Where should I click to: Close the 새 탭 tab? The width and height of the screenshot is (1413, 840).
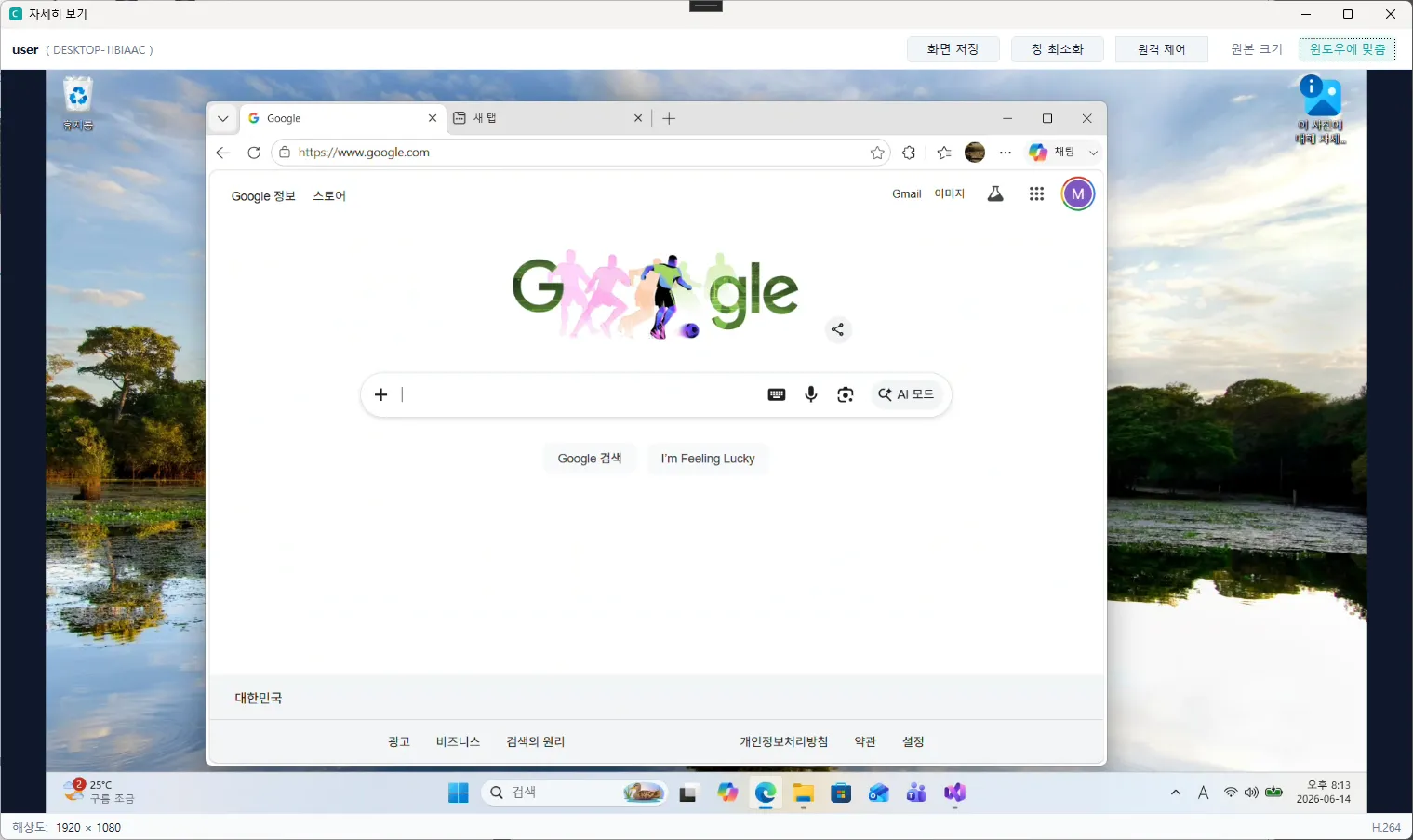click(x=638, y=118)
